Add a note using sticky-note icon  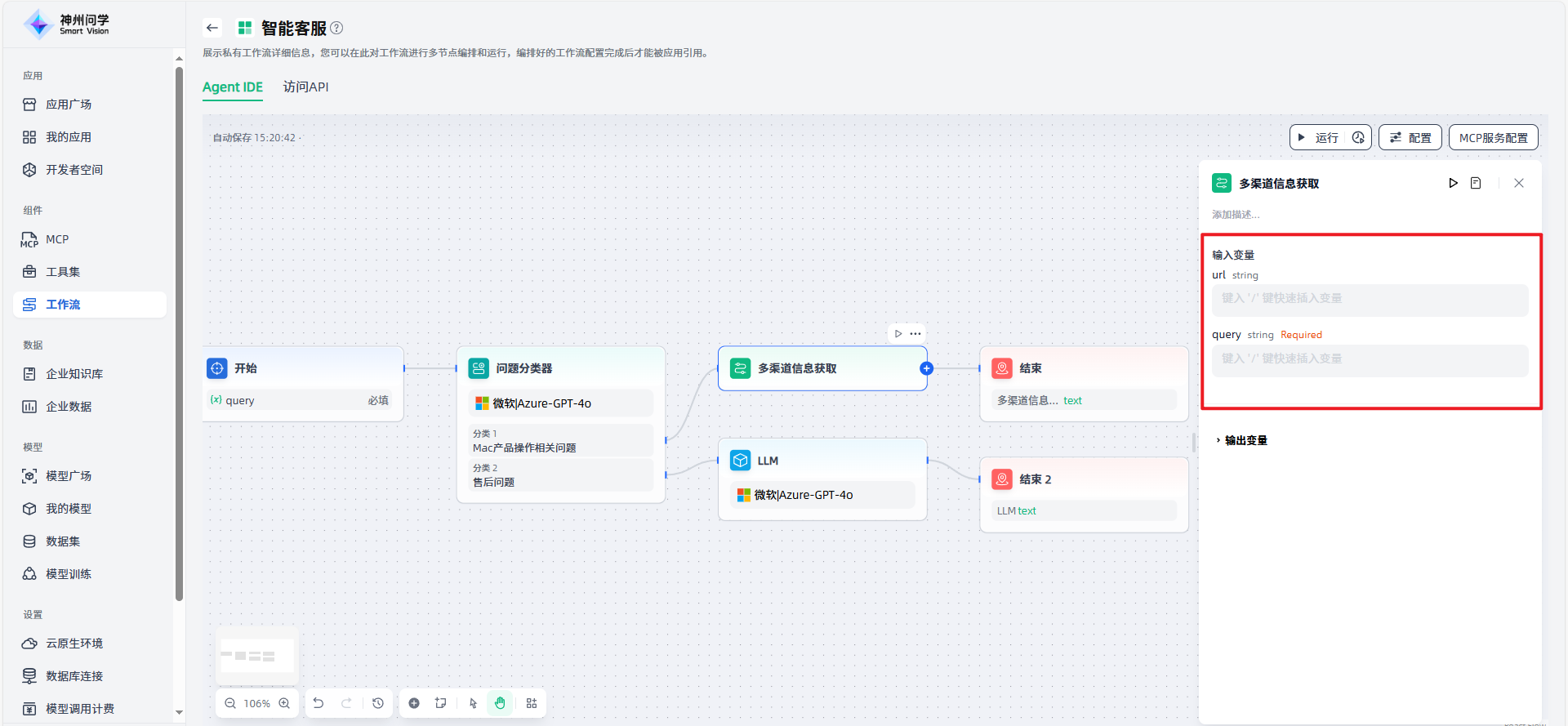[441, 703]
